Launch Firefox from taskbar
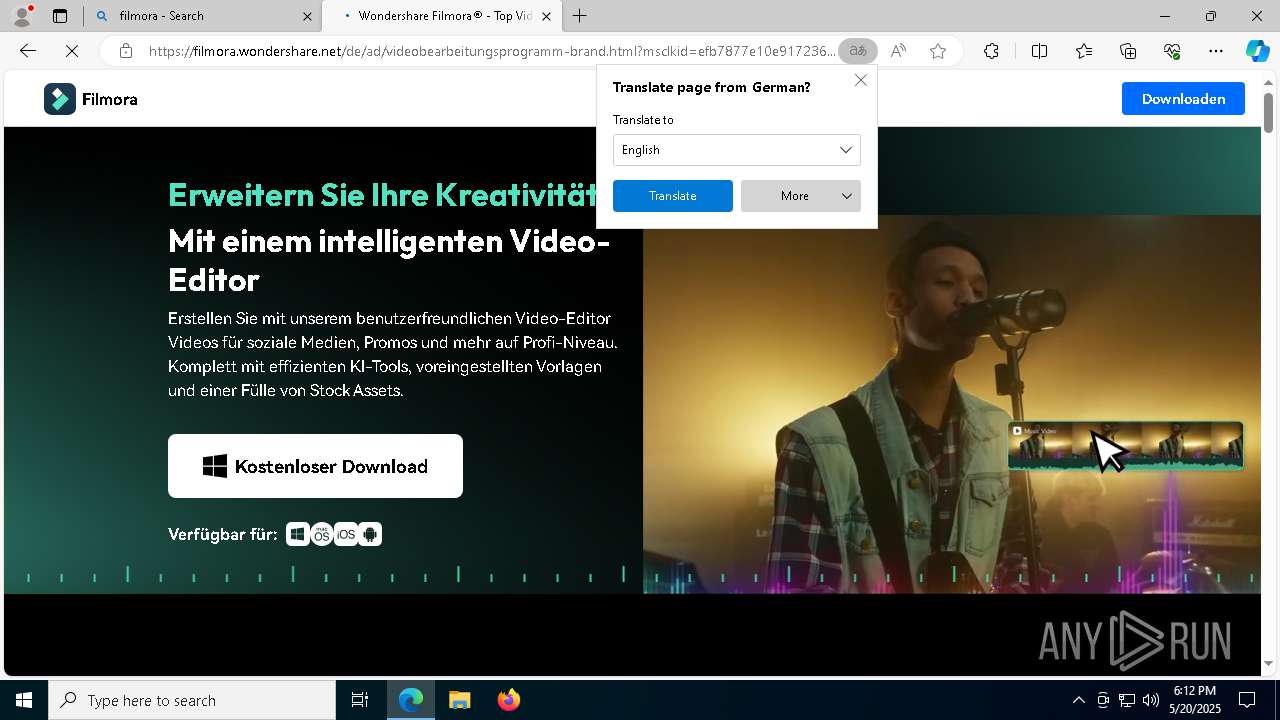Image resolution: width=1280 pixels, height=720 pixels. [x=508, y=700]
